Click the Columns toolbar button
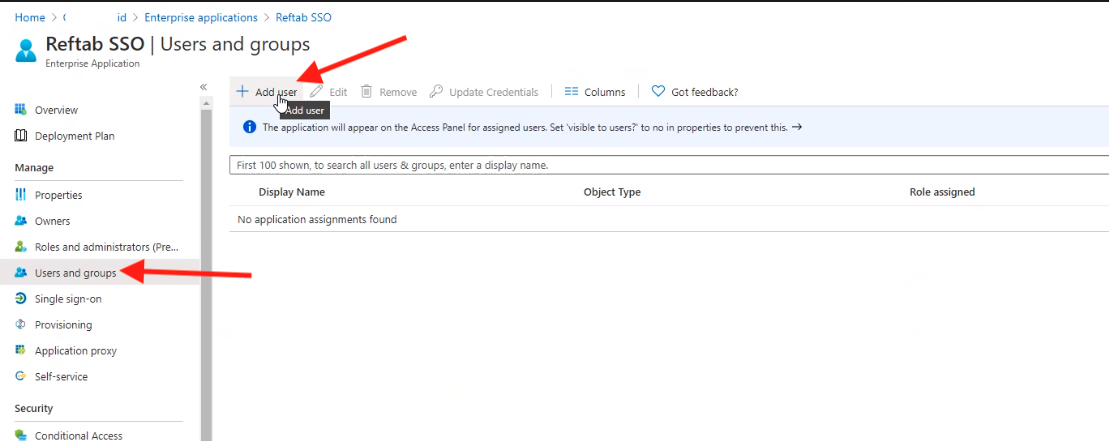The image size is (1109, 441). coord(595,92)
